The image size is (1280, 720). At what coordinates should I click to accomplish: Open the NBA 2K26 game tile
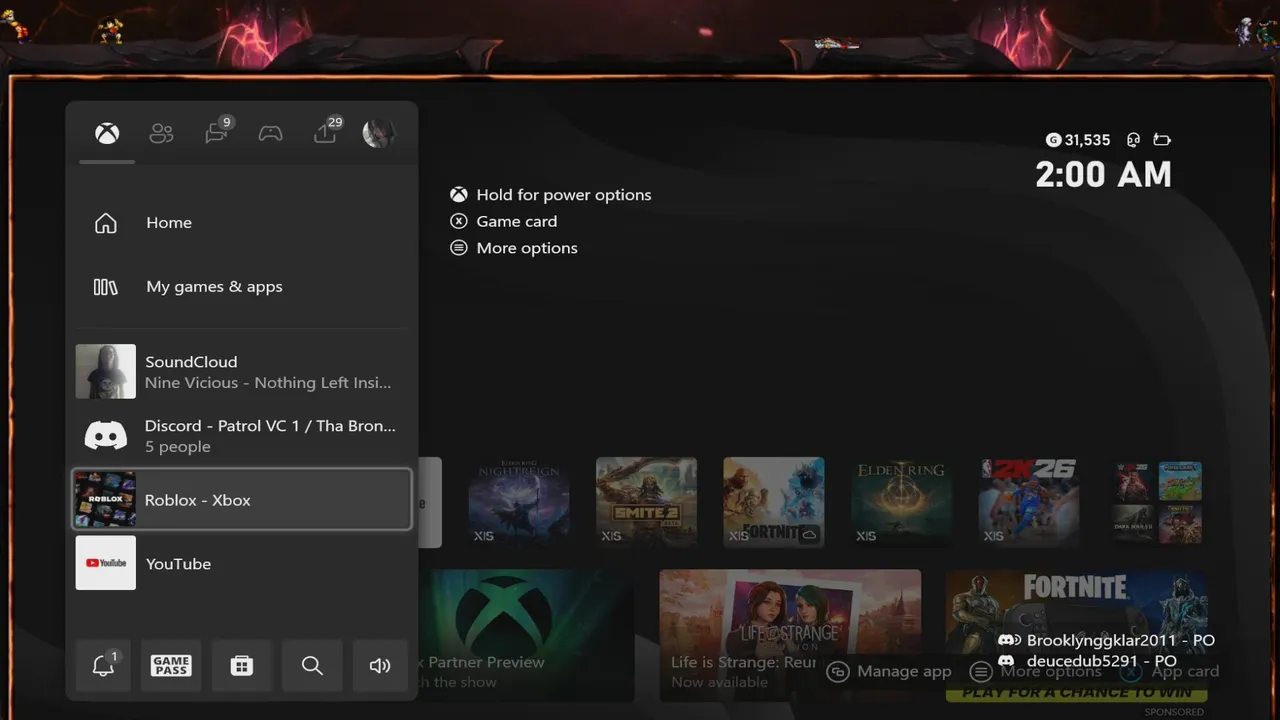tap(1029, 502)
